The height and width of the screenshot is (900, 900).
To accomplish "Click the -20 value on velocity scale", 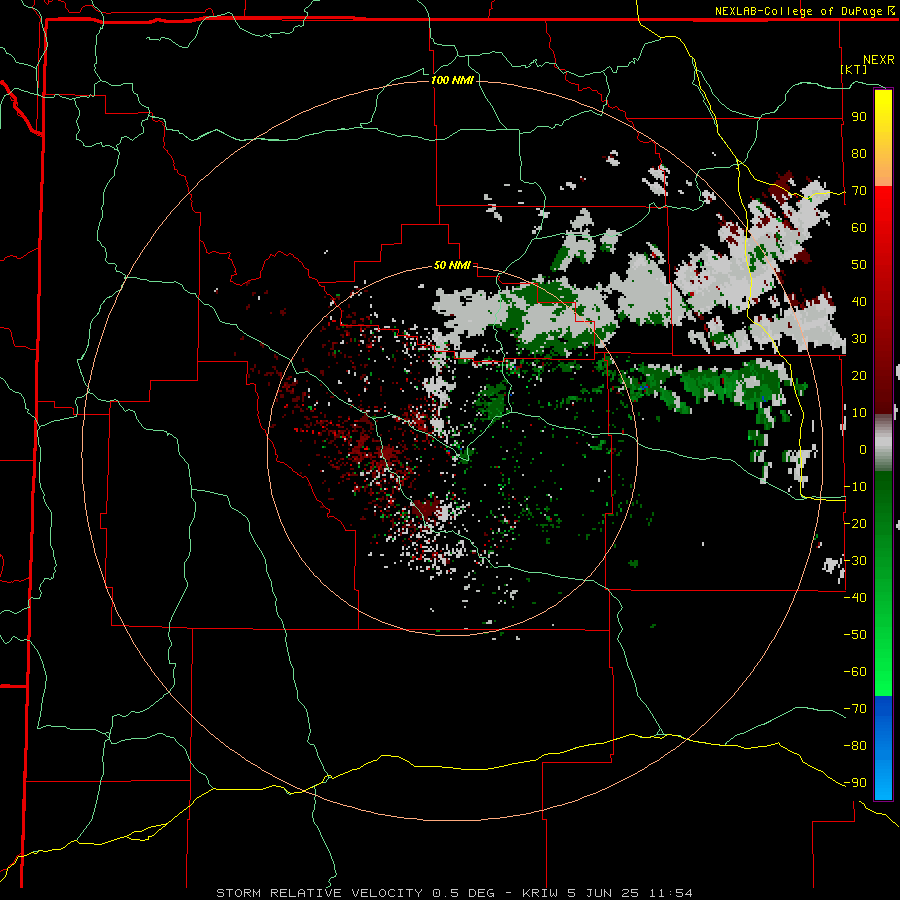I will (x=855, y=523).
